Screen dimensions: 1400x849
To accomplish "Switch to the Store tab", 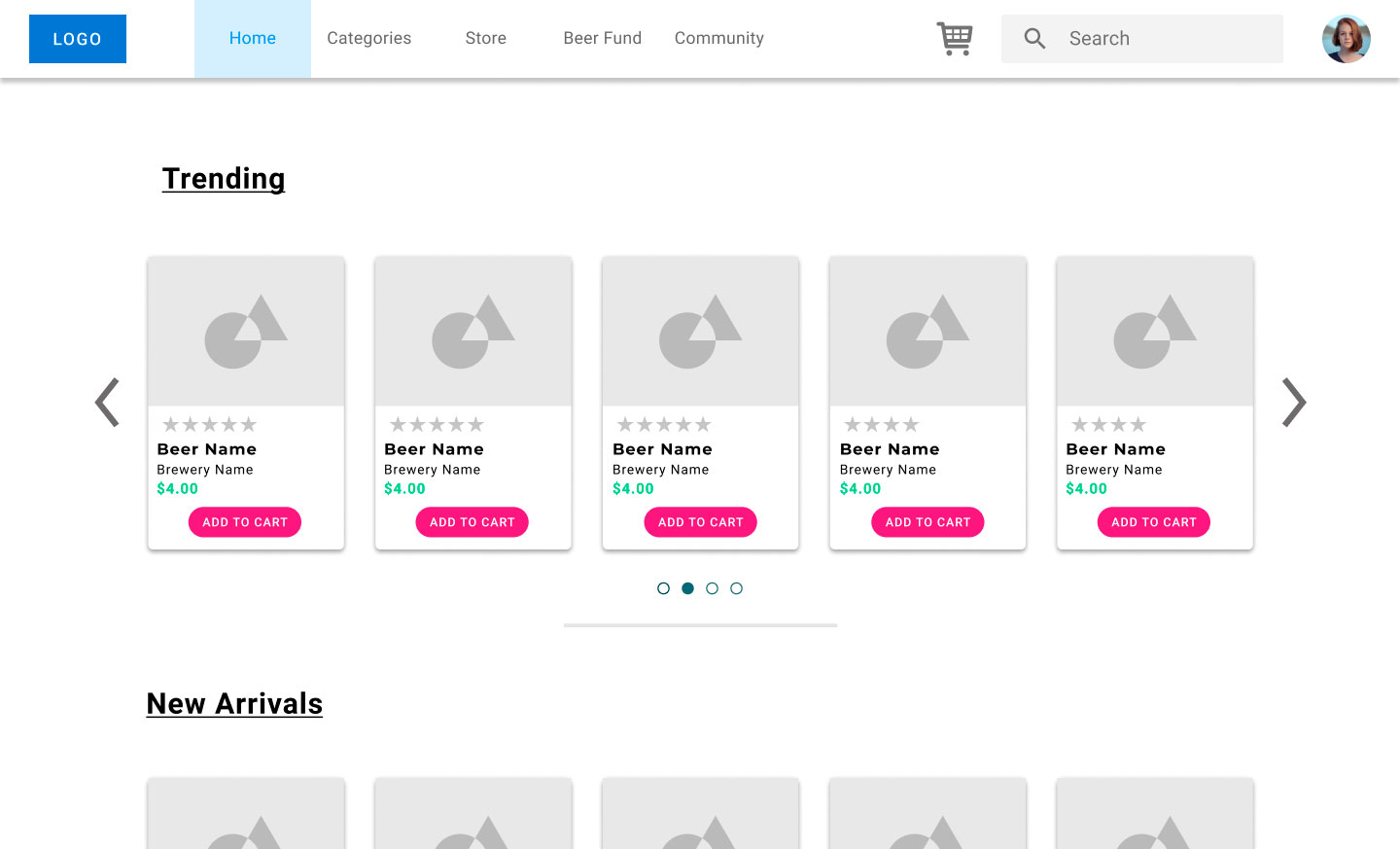I will 486,39.
